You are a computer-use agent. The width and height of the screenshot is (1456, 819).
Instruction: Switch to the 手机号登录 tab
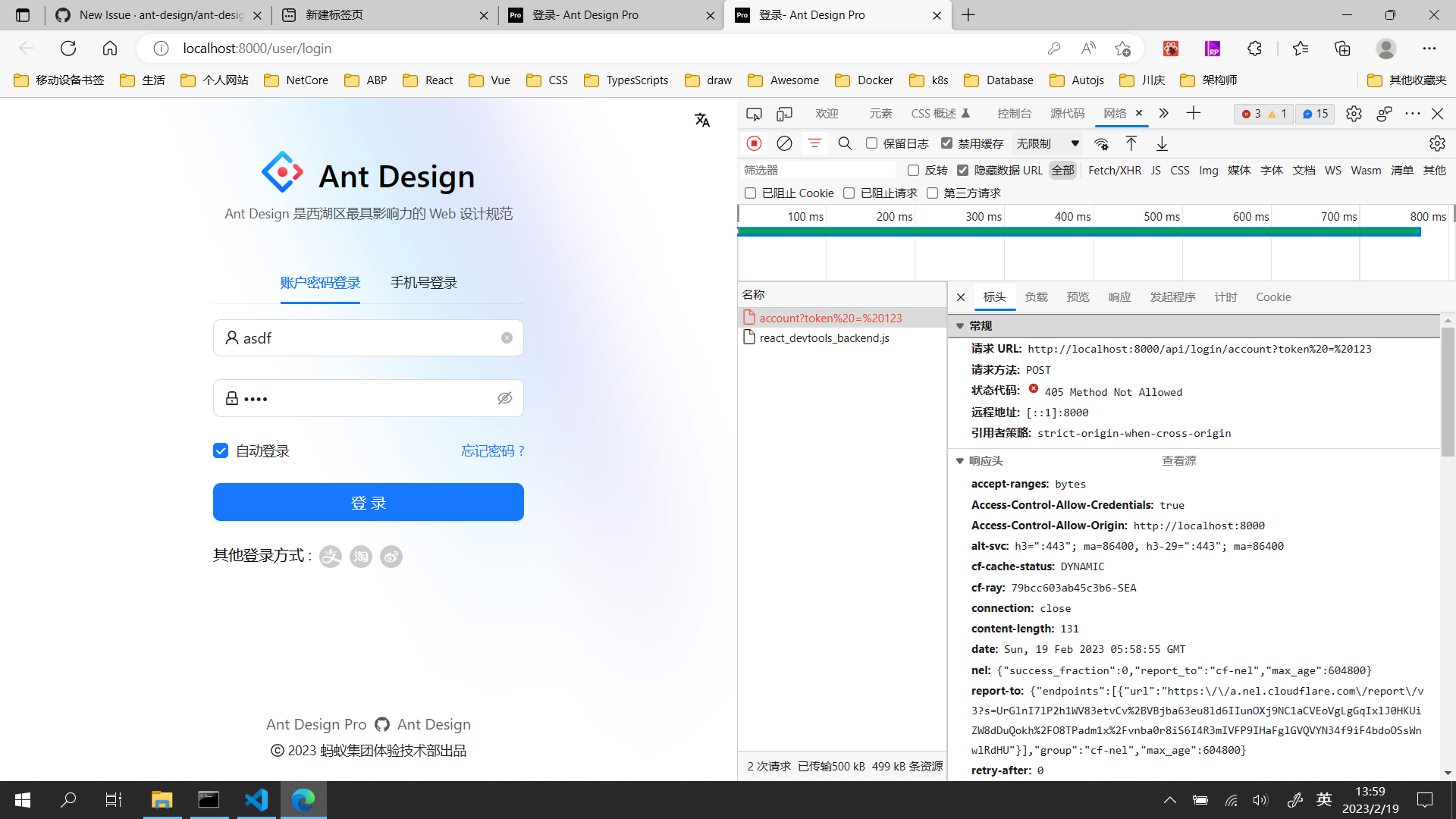click(423, 282)
